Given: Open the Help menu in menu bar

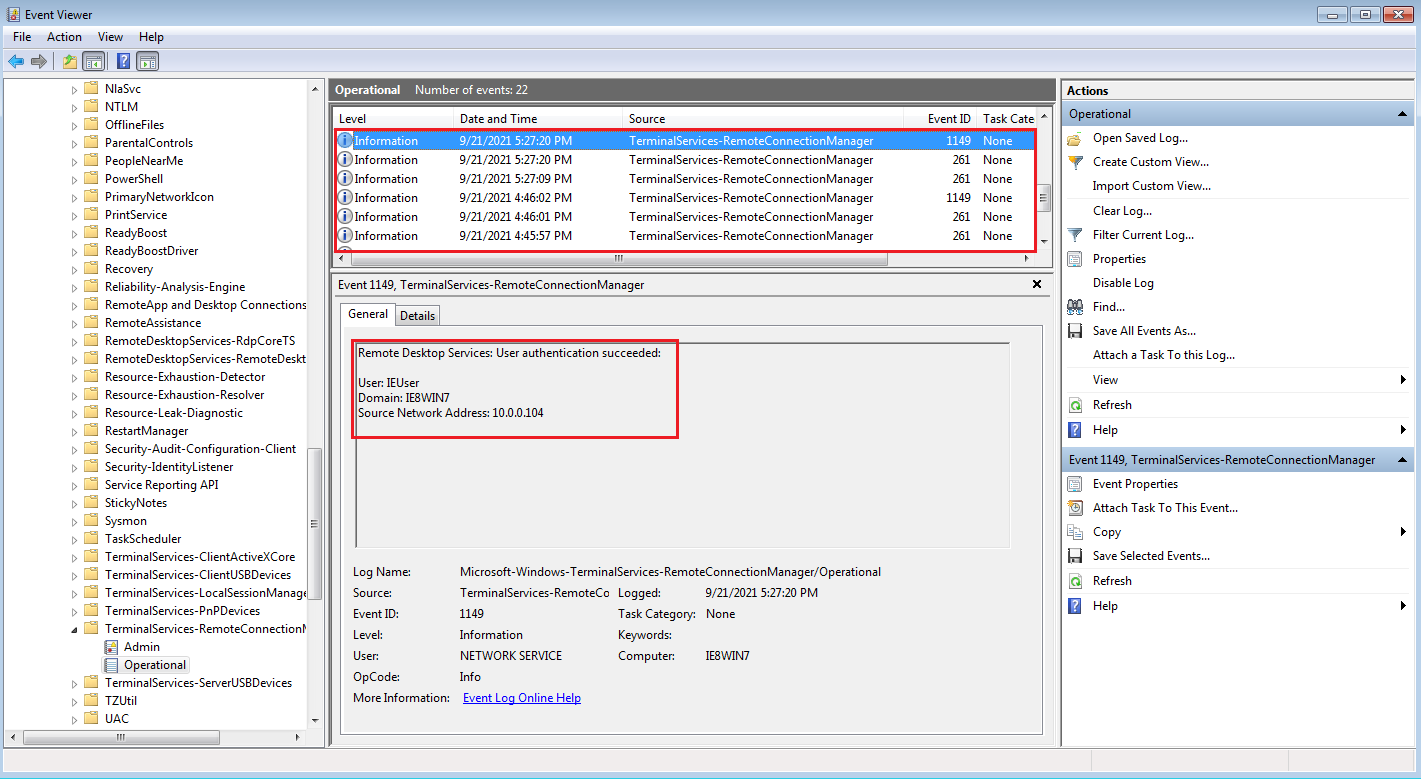Looking at the screenshot, I should pyautogui.click(x=151, y=37).
